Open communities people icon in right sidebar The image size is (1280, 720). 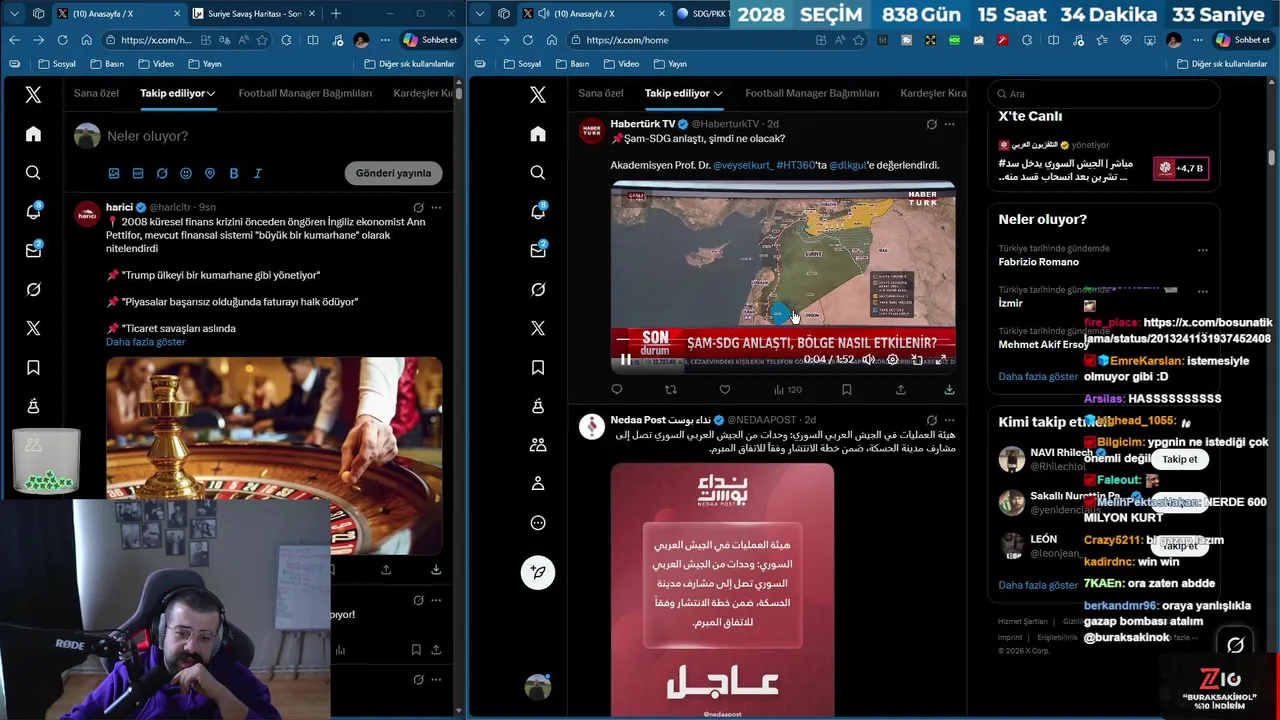[538, 445]
